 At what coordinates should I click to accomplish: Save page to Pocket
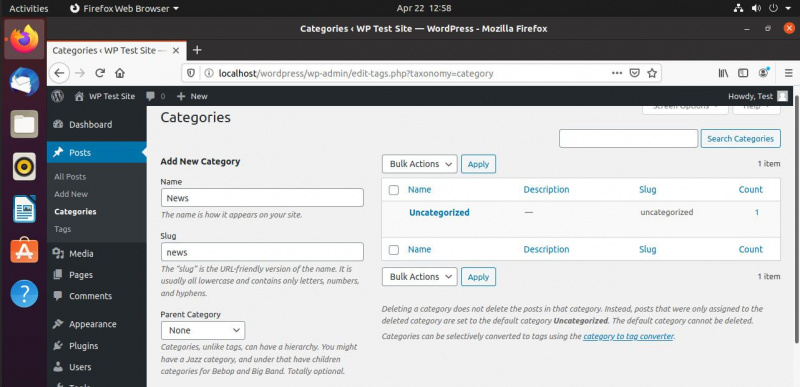[x=634, y=73]
